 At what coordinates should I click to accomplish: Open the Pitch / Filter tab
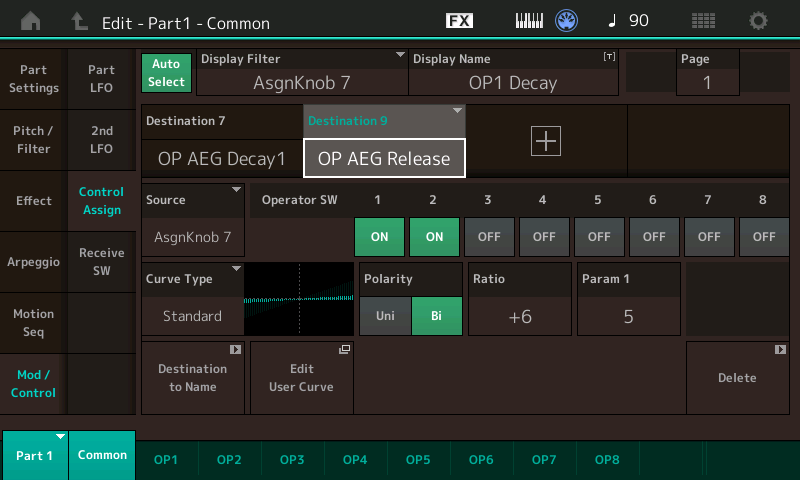point(33,140)
